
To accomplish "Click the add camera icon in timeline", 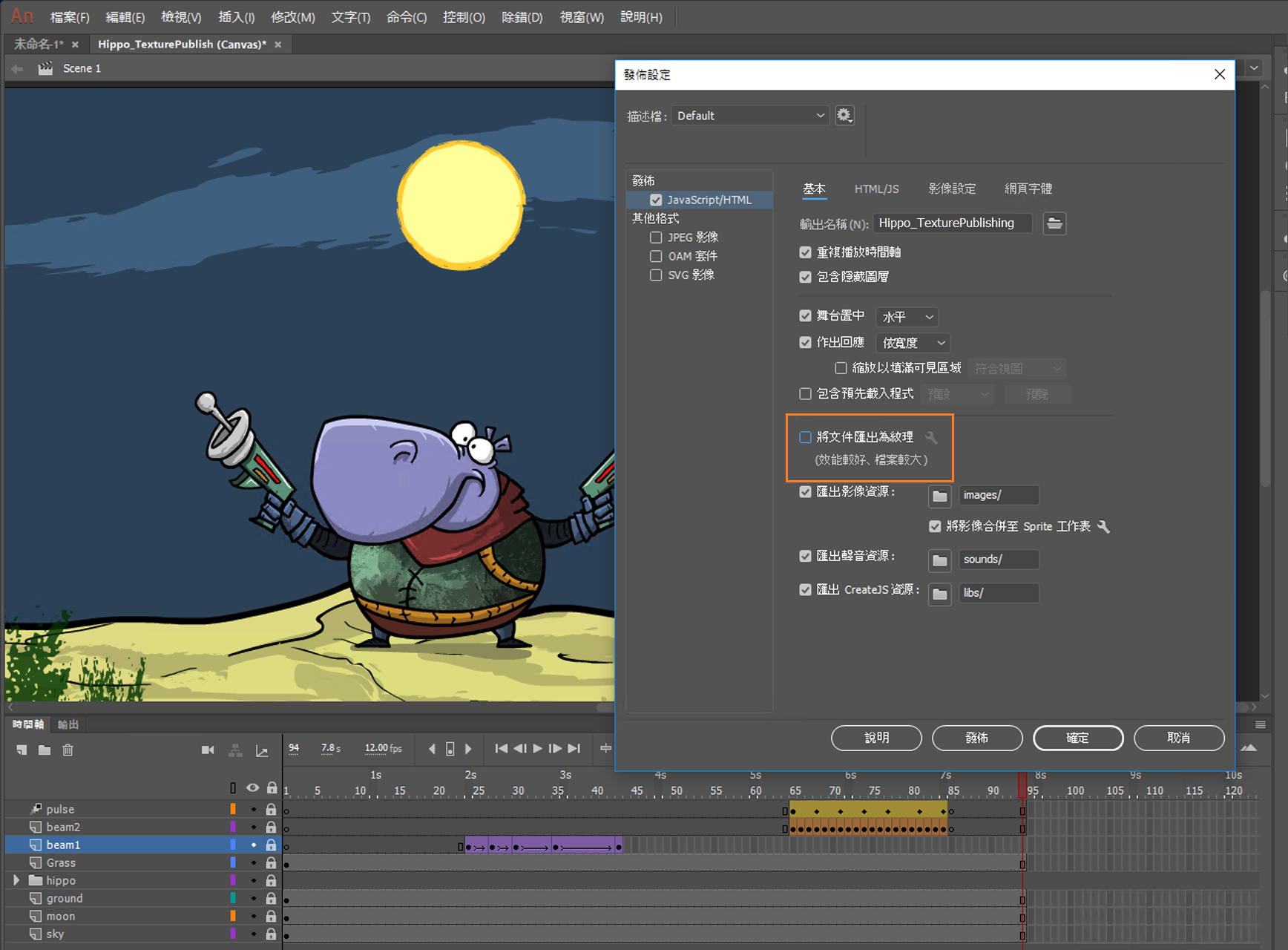I will point(208,750).
